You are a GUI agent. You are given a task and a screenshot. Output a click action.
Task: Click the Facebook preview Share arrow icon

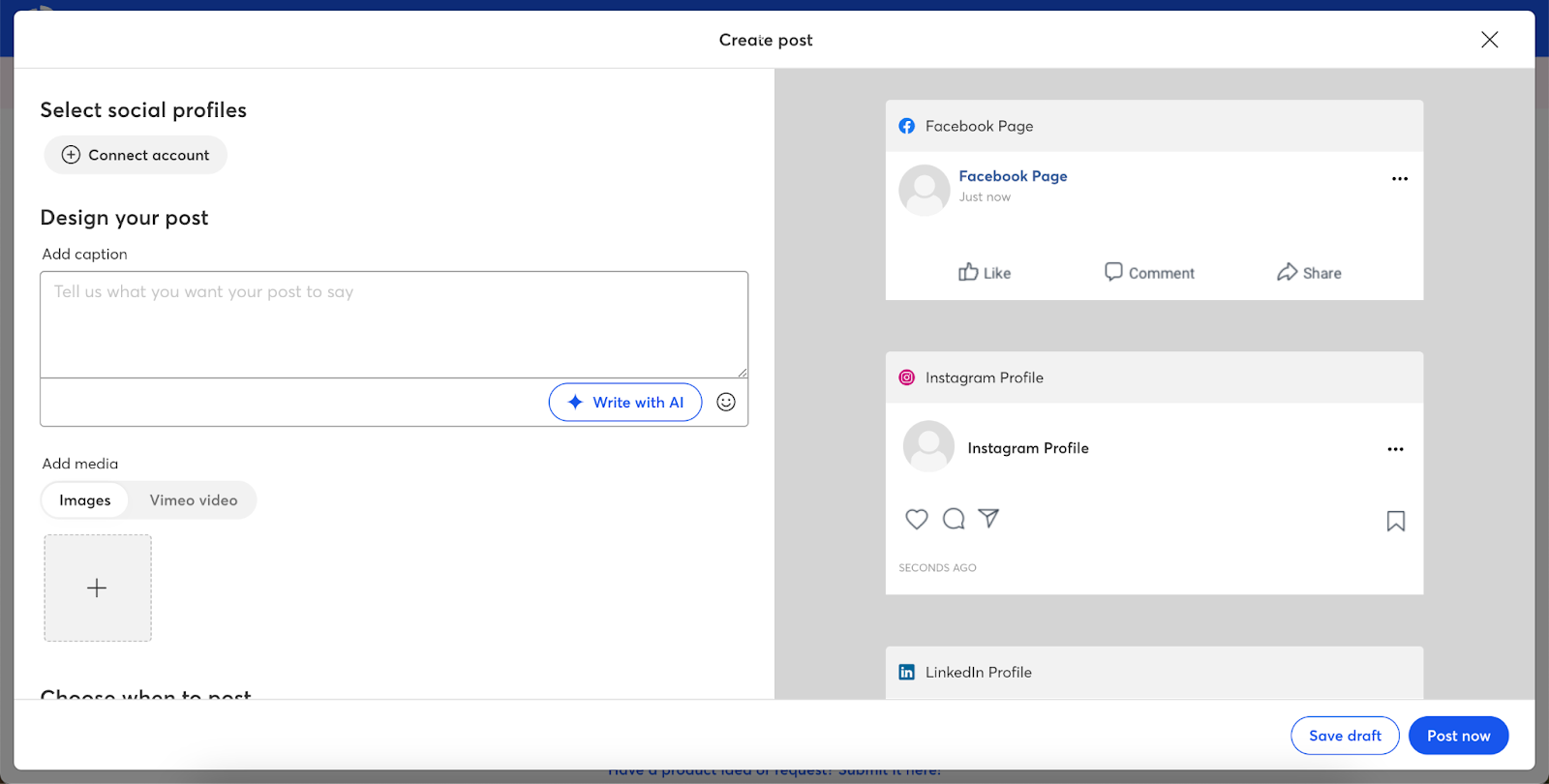coord(1287,272)
